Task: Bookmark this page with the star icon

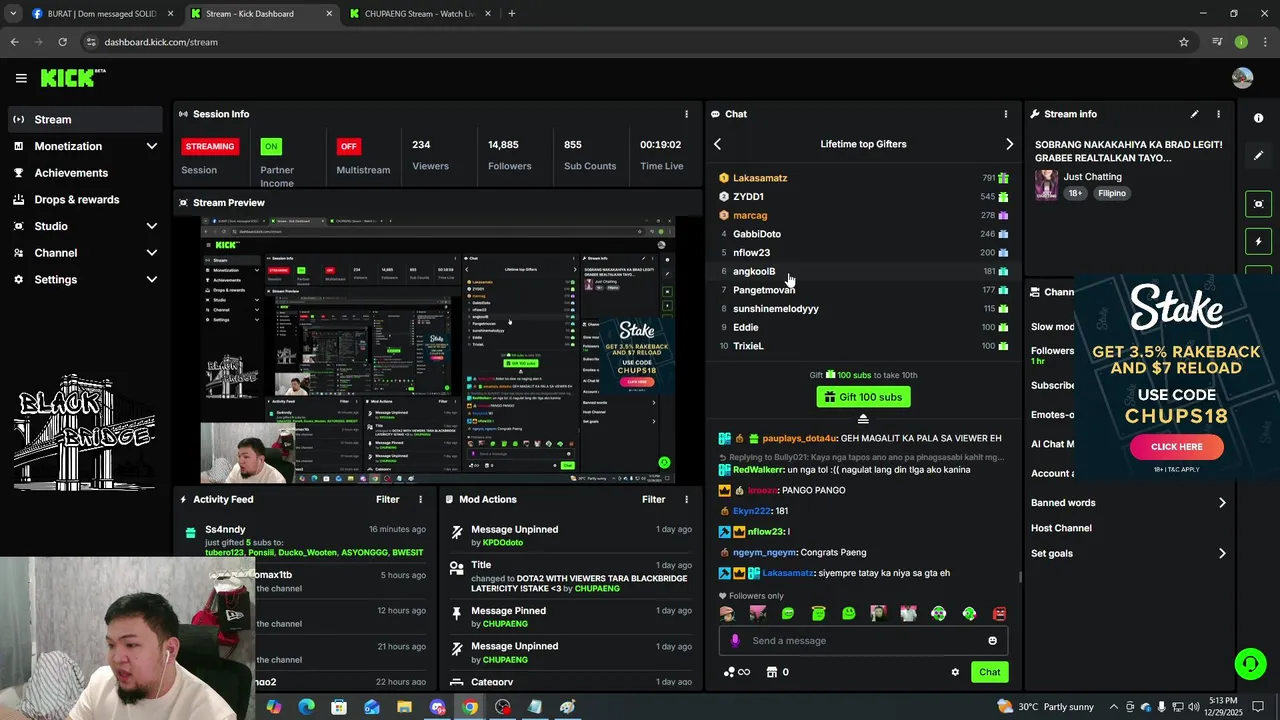Action: tap(1184, 42)
